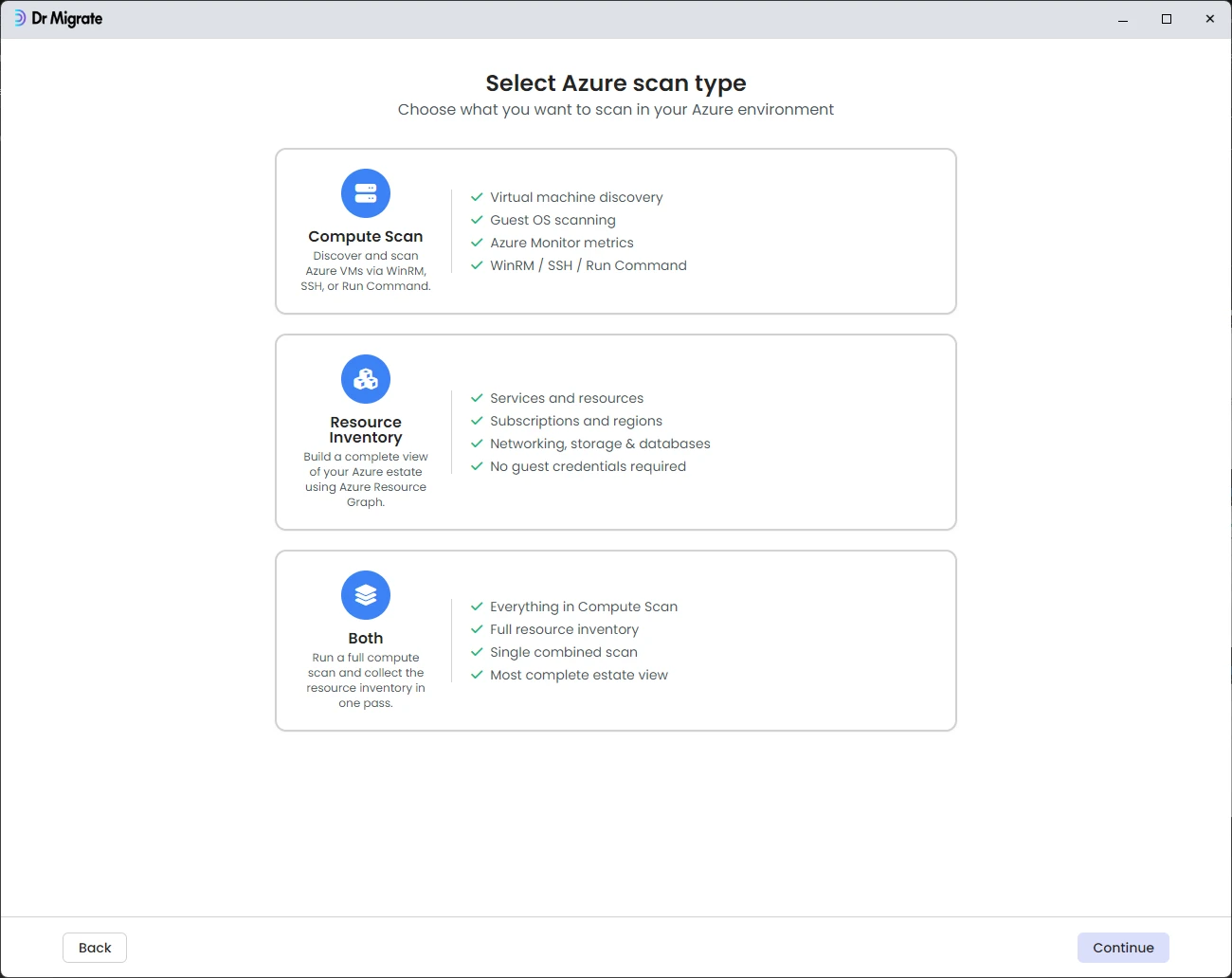
Task: Click 'WinRM / SSH / Run Command' text
Action: (589, 265)
